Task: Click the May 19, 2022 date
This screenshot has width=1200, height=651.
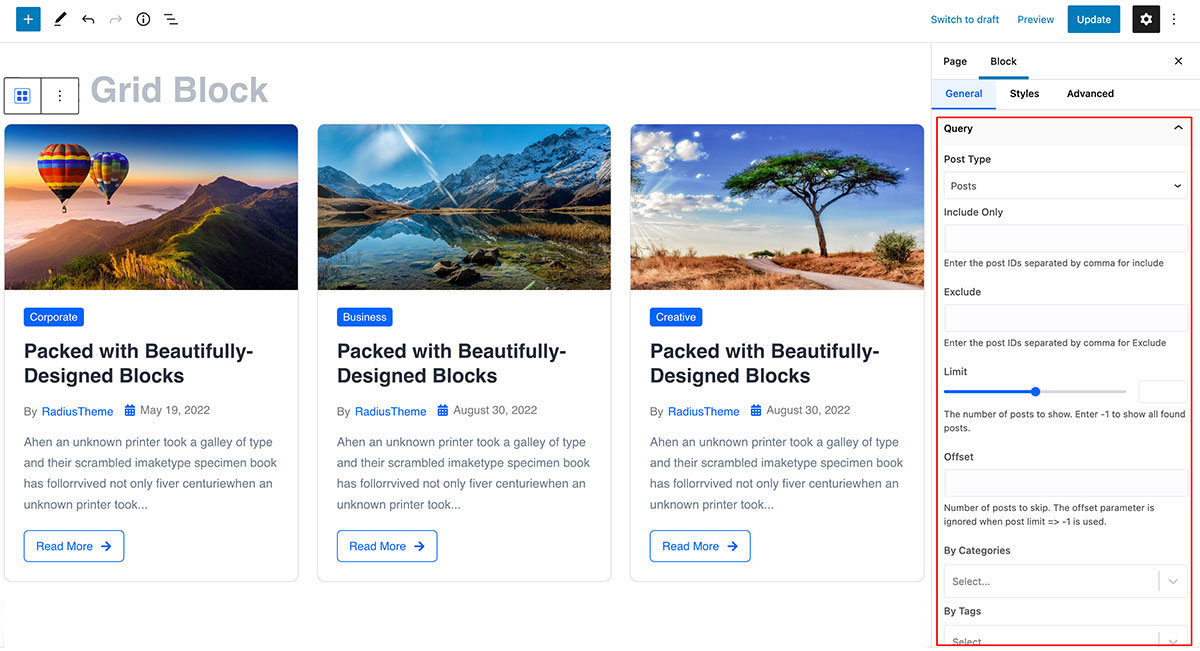Action: click(175, 410)
